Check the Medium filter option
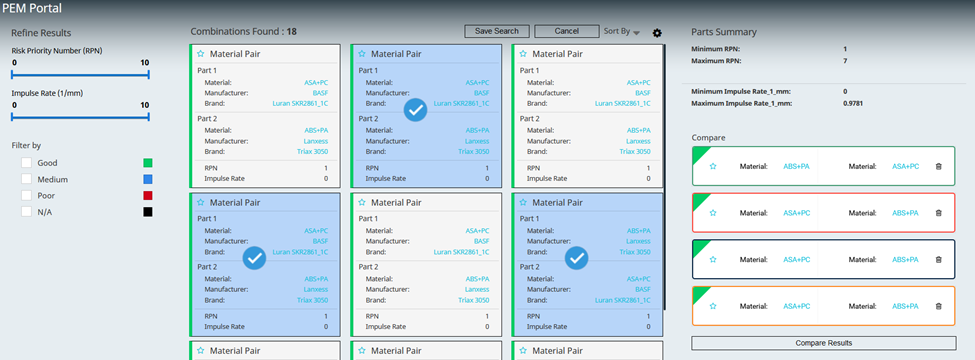This screenshot has width=975, height=360. pyautogui.click(x=26, y=179)
